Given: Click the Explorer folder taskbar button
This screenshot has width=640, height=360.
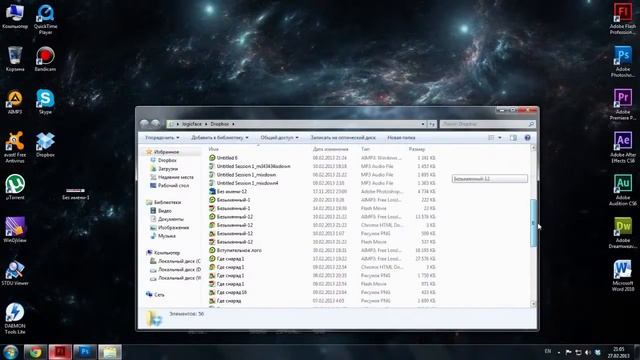Looking at the screenshot, I should (110, 352).
